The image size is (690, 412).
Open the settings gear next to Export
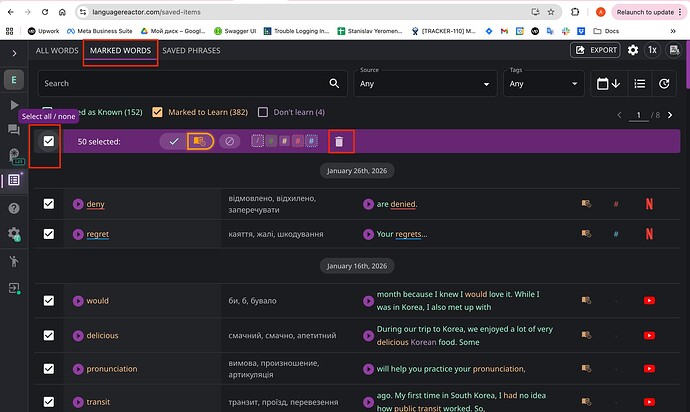point(632,50)
